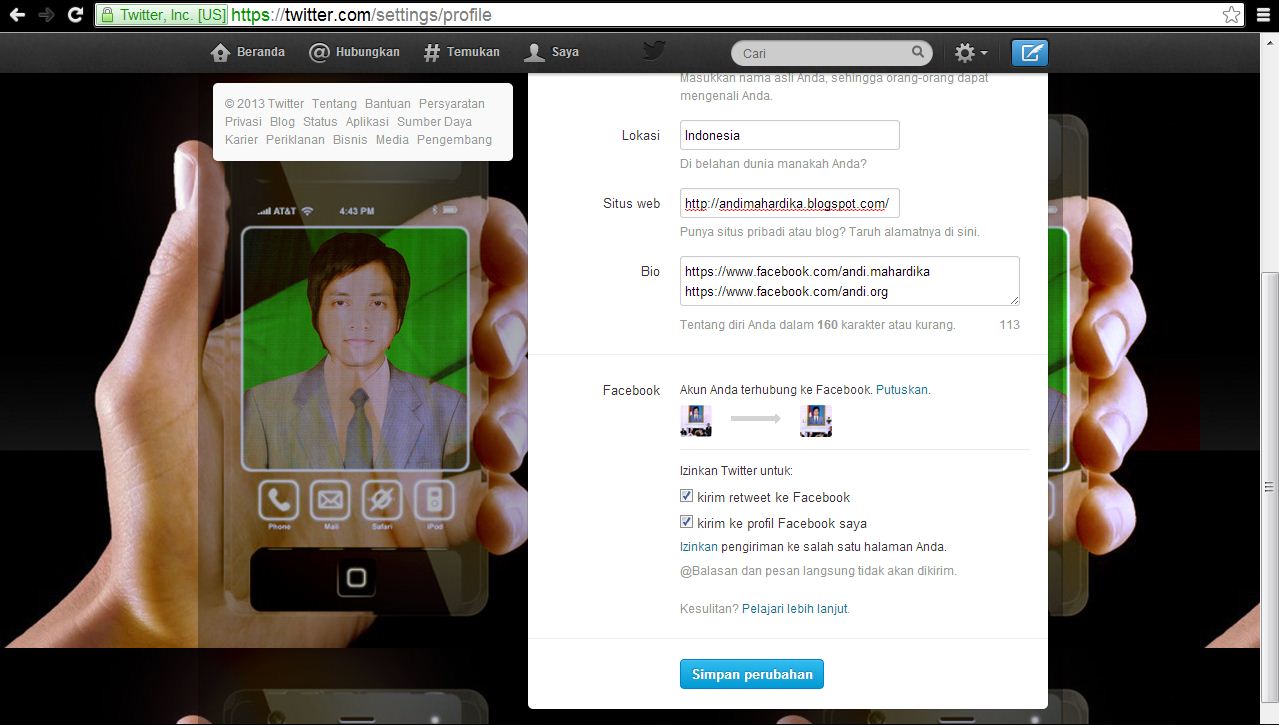This screenshot has height=725, width=1279.
Task: Open the Bantuan footer link
Action: (388, 104)
